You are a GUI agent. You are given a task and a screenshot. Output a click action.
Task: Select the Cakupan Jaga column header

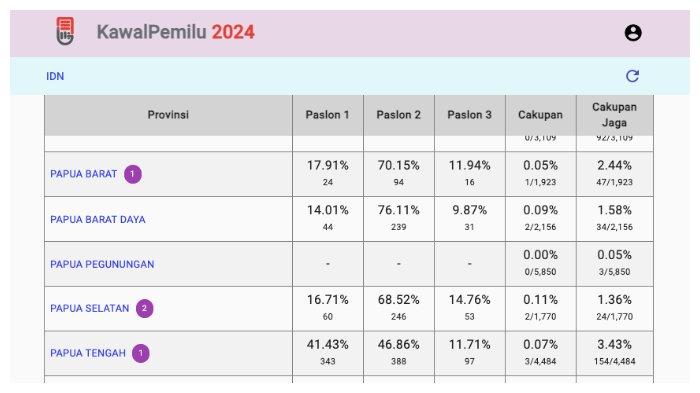coord(615,115)
